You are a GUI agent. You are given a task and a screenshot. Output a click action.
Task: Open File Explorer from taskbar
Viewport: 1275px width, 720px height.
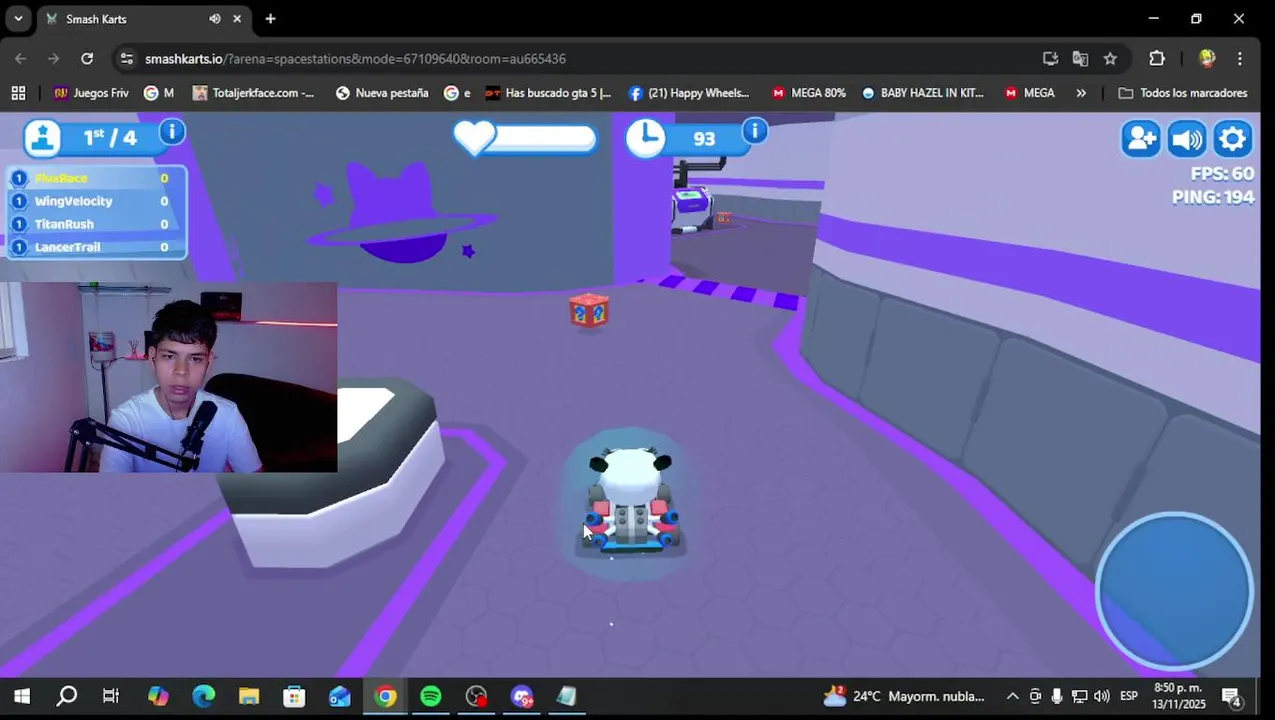click(249, 697)
